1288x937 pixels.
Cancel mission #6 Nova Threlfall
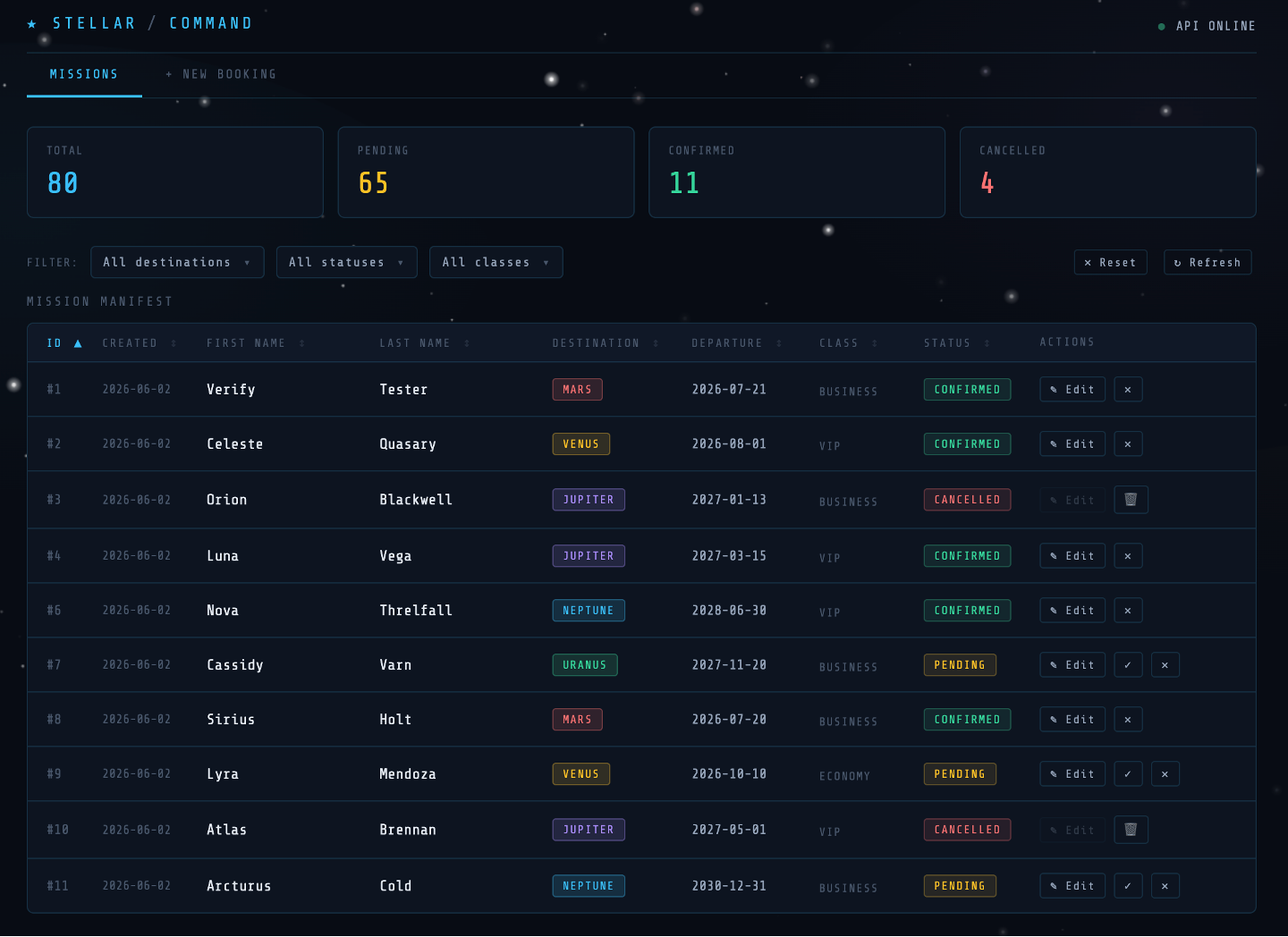click(x=1128, y=611)
